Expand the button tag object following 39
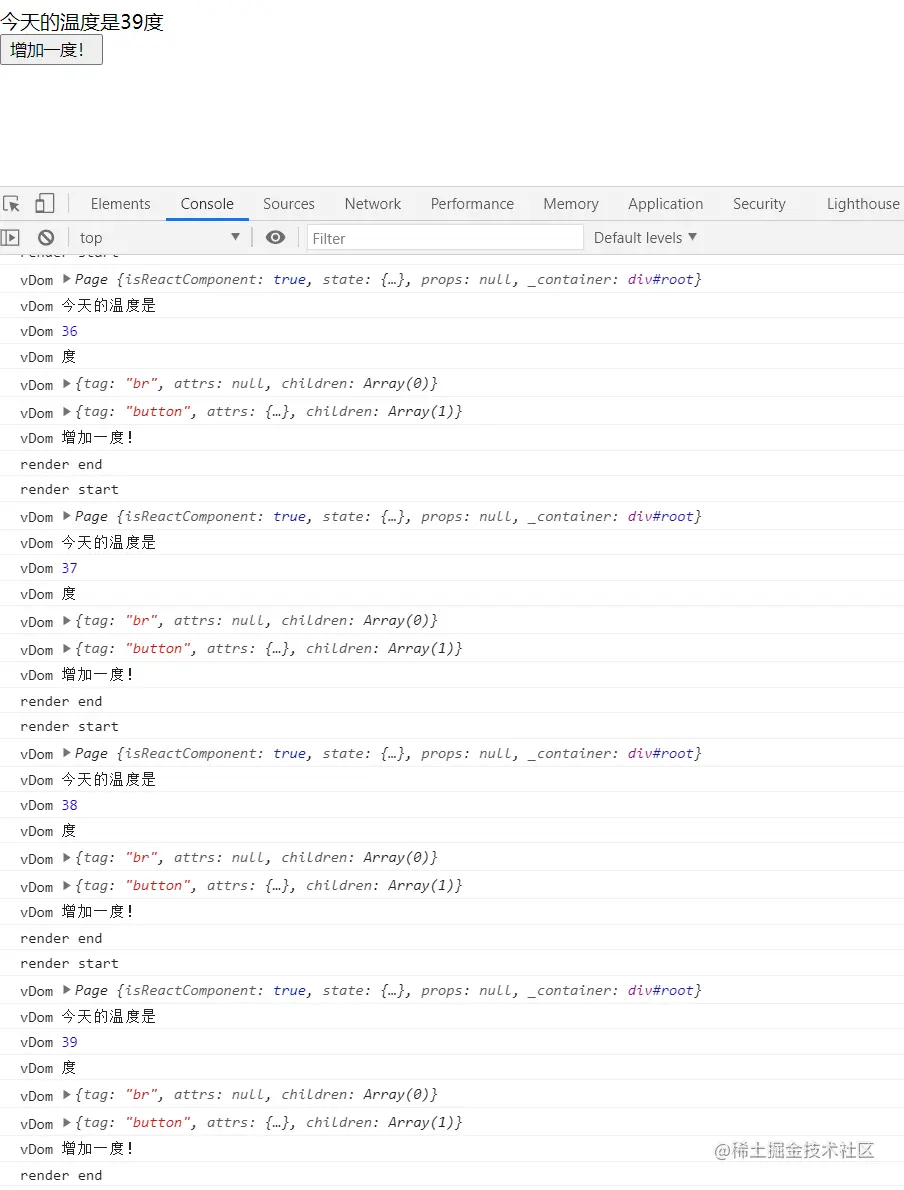904x1190 pixels. pyautogui.click(x=67, y=1122)
